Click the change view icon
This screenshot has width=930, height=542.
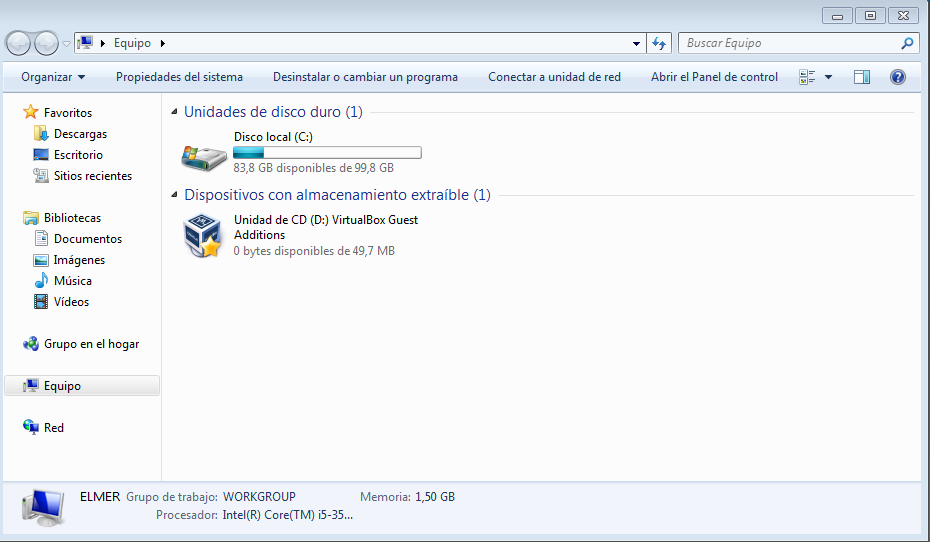(x=807, y=77)
